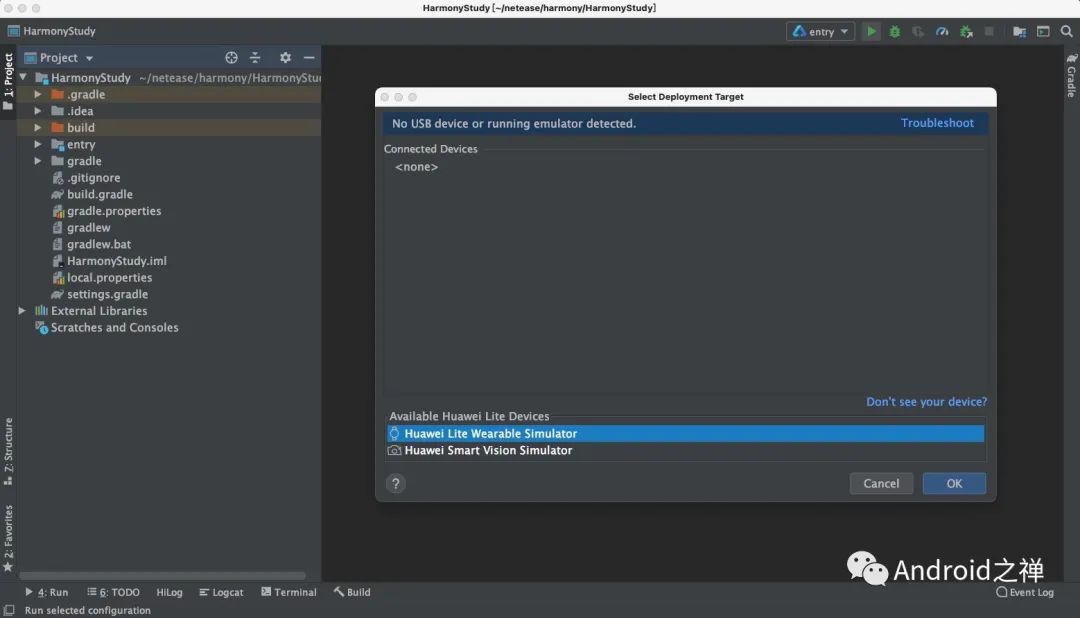Open the Logcat tool window
Viewport: 1080px width, 618px height.
(221, 592)
